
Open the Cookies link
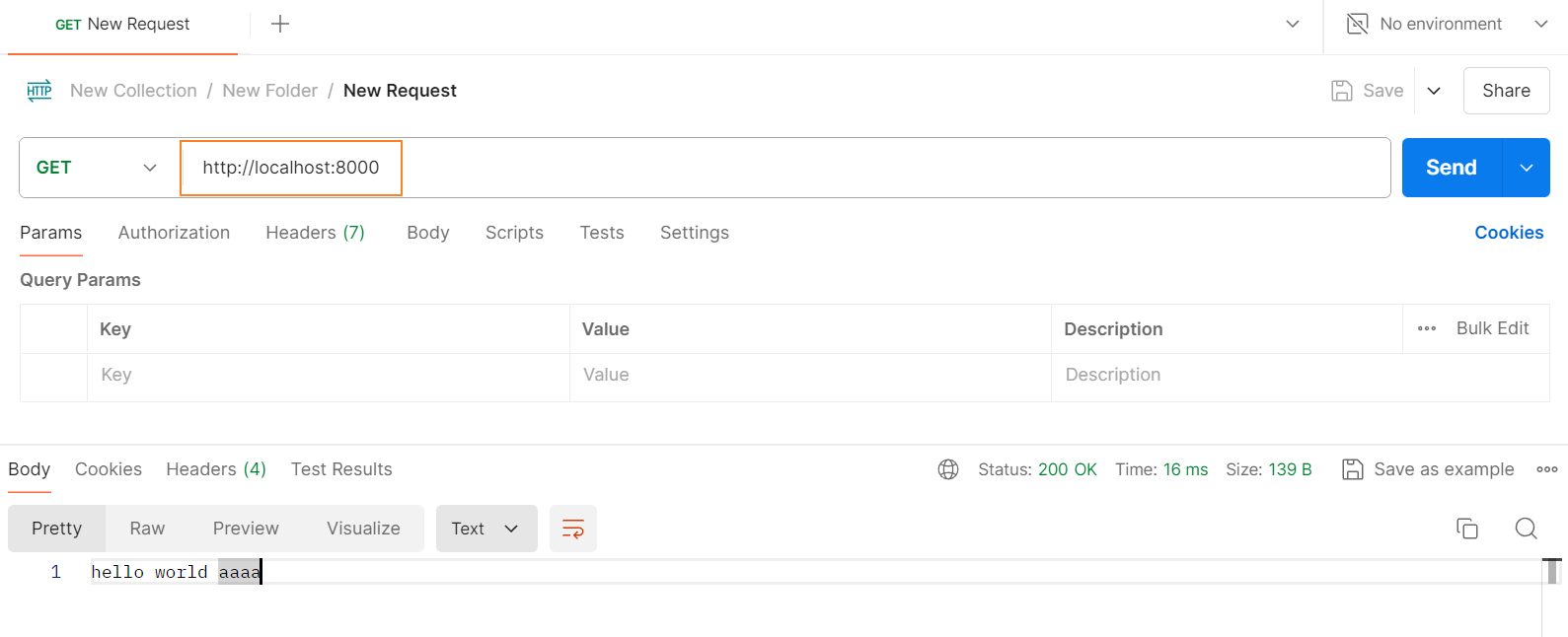tap(1509, 233)
